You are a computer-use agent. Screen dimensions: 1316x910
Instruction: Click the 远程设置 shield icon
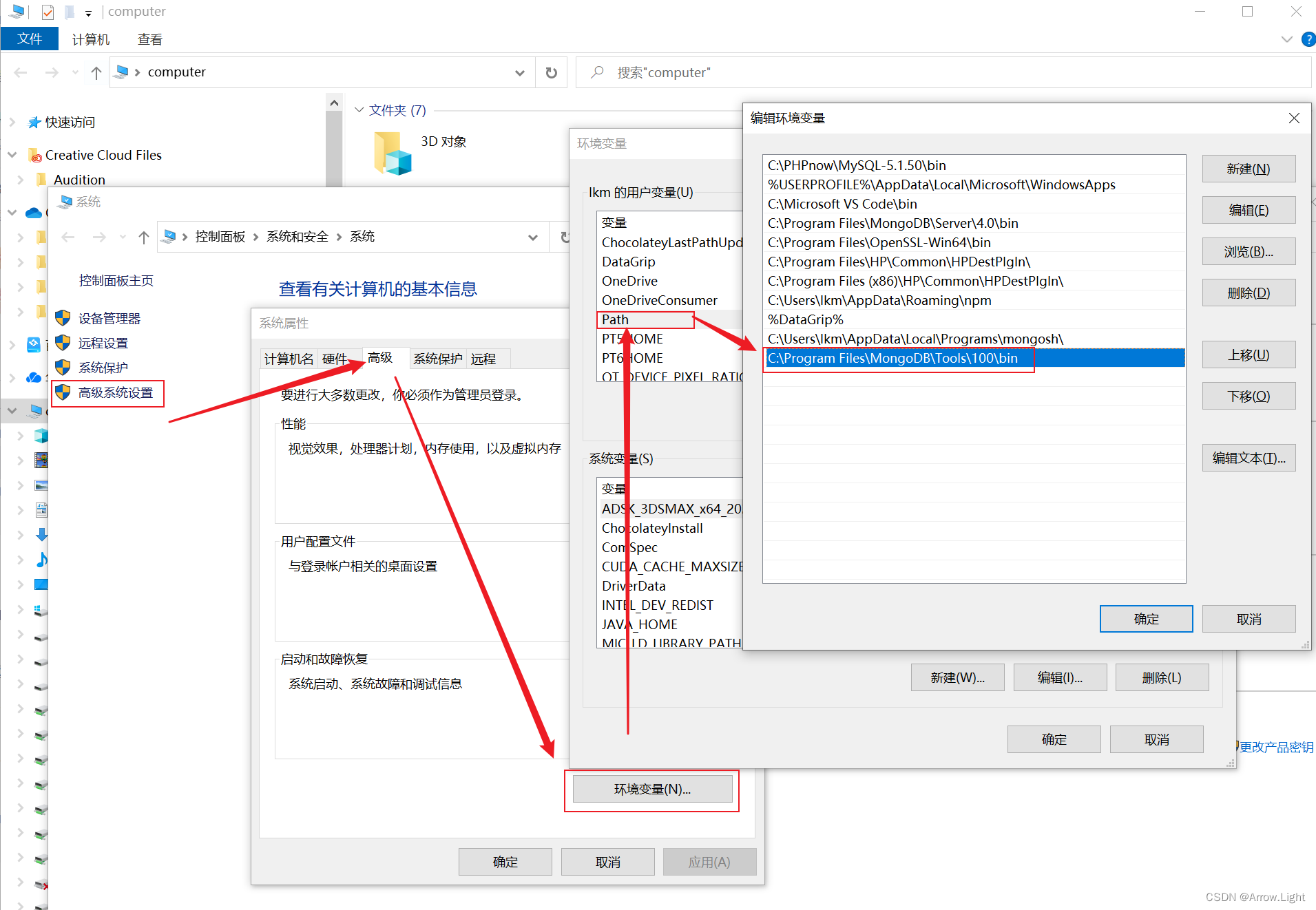point(63,342)
